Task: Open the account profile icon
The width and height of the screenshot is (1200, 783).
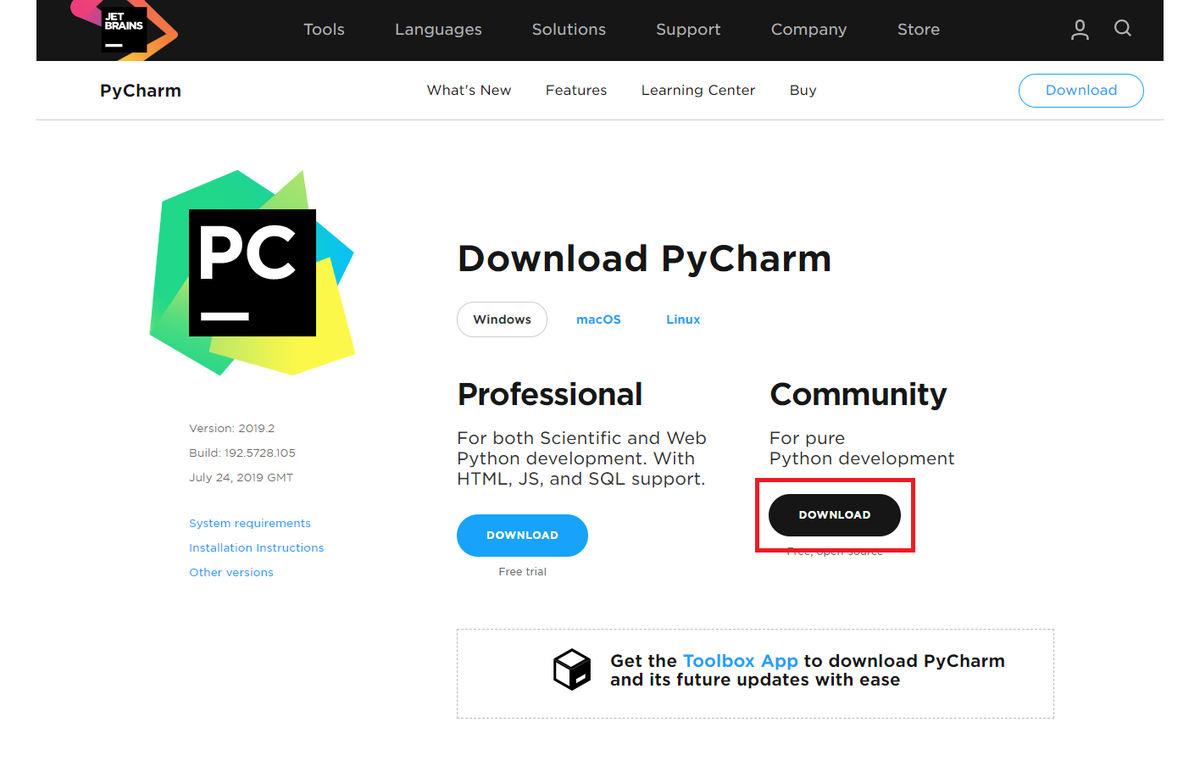Action: click(1080, 30)
